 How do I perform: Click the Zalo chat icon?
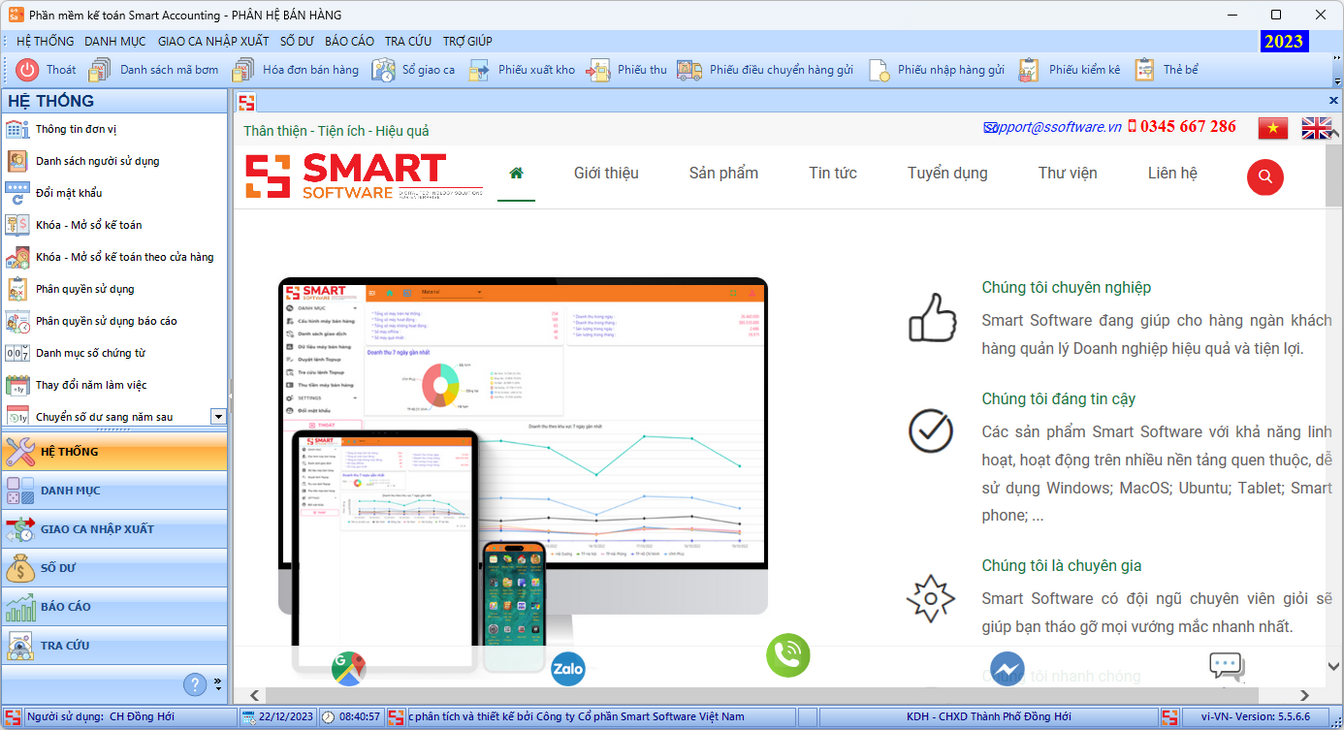(x=568, y=668)
